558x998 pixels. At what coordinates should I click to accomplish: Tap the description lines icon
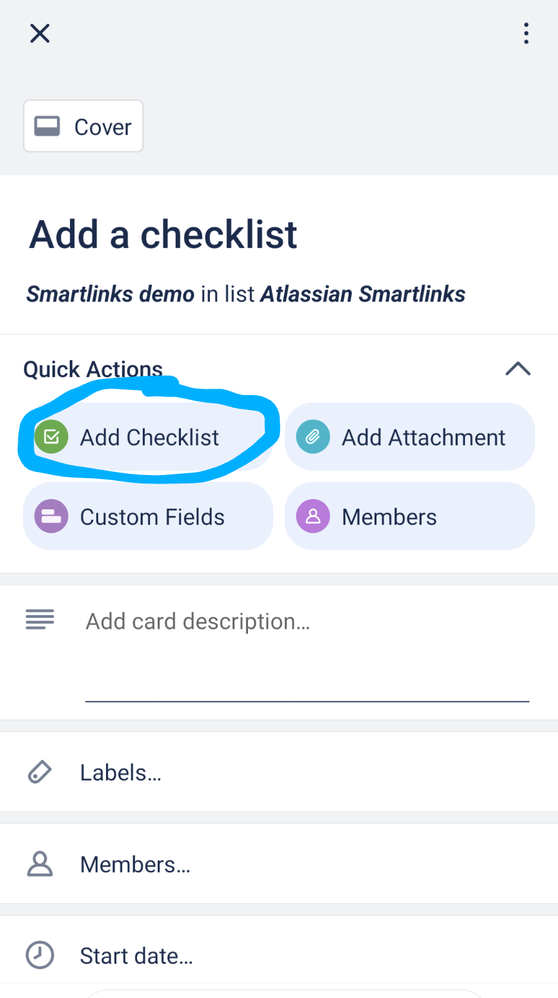(x=40, y=619)
